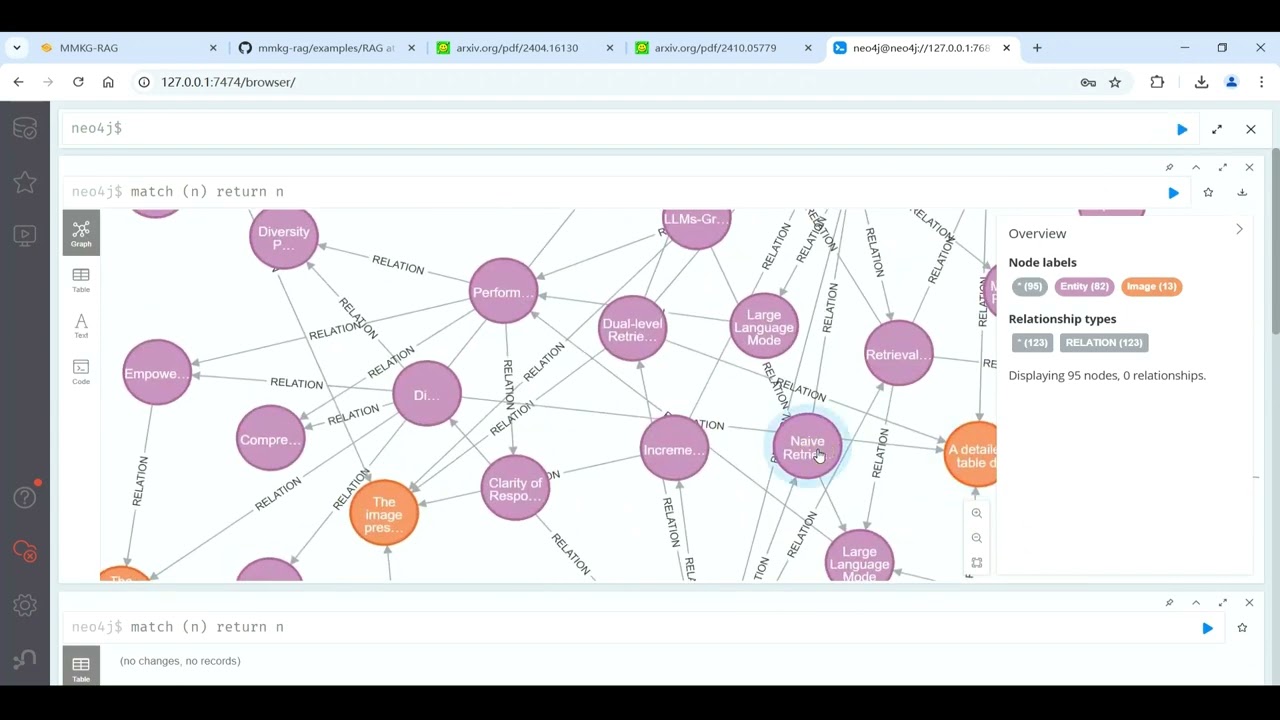
Task: Switch to the mmkg-rag/examples GitHub tab
Action: click(326, 48)
